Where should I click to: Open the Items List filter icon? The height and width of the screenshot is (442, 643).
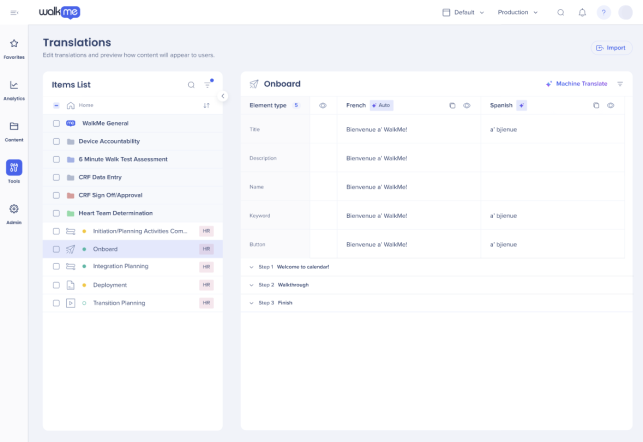point(207,85)
